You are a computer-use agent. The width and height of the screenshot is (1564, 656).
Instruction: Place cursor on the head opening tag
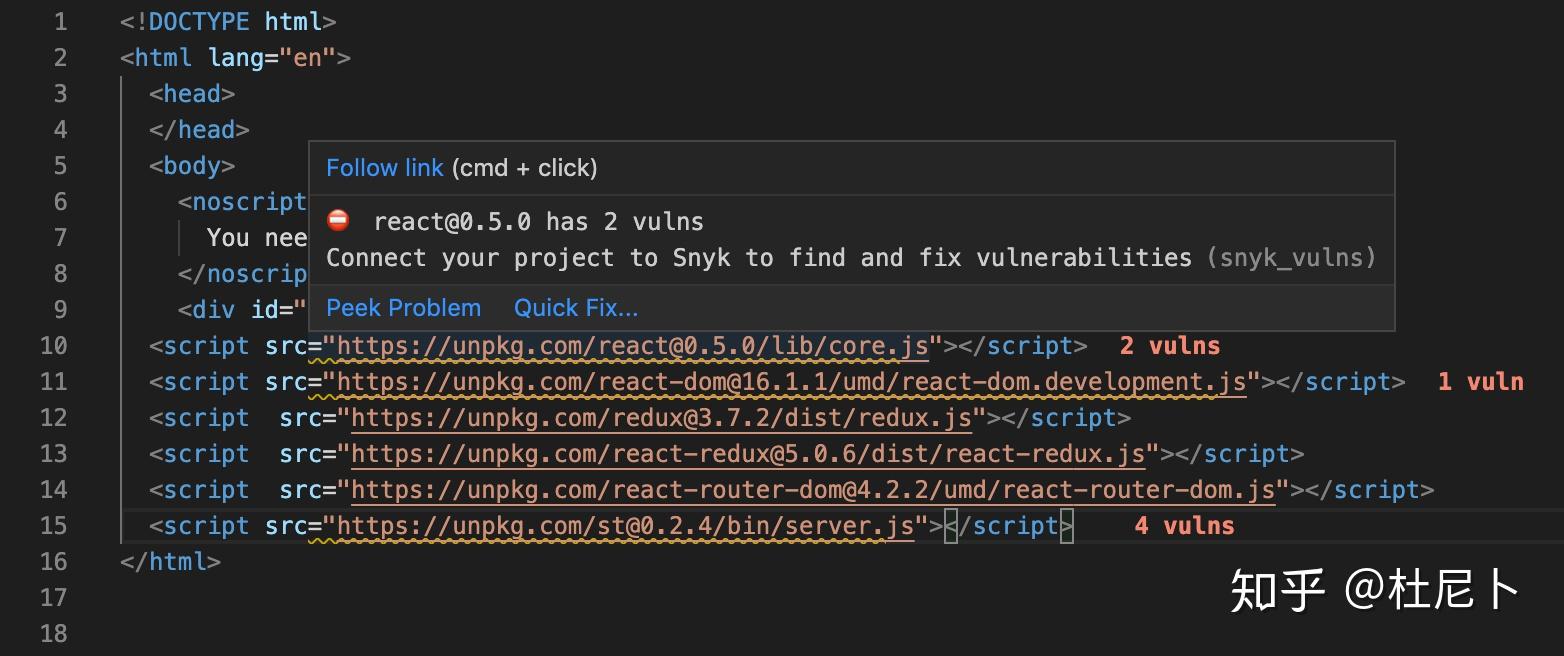pyautogui.click(x=192, y=94)
